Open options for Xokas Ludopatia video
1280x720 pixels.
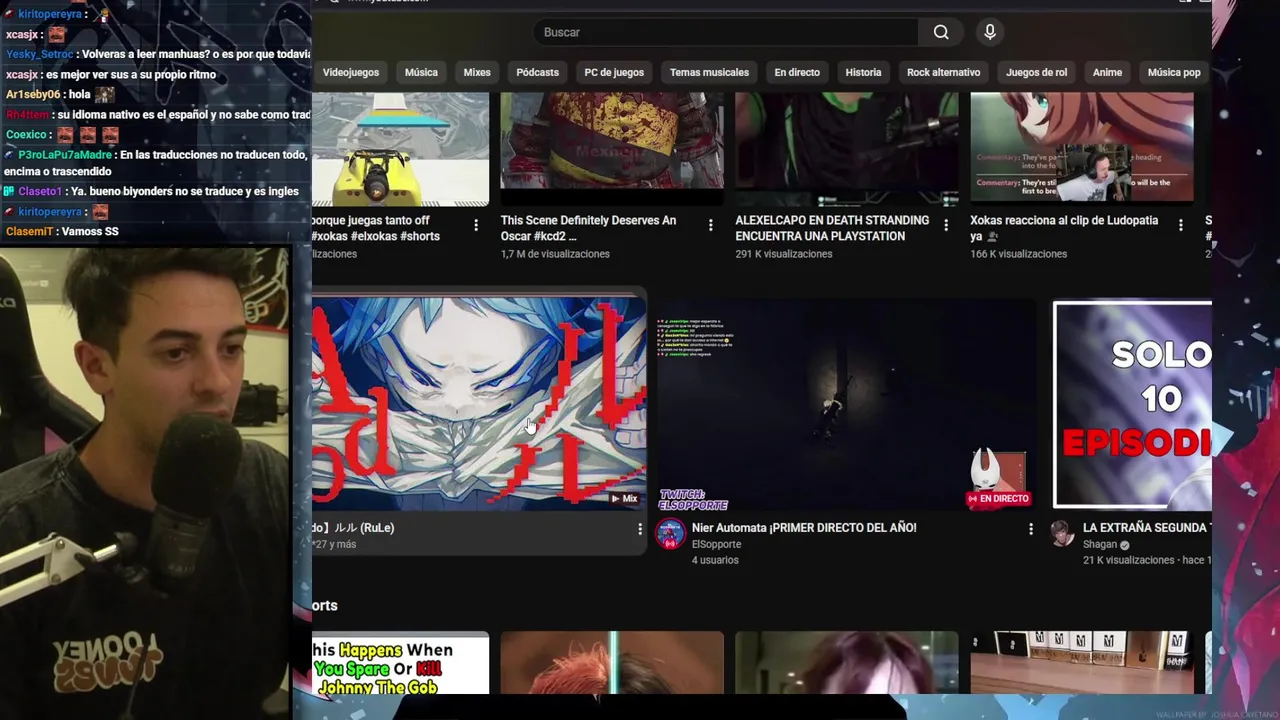click(x=1181, y=225)
